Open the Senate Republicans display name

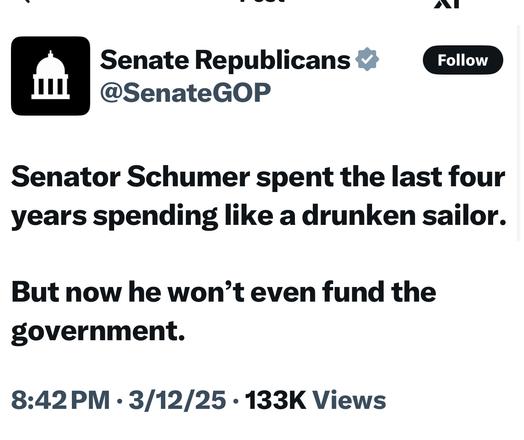[x=225, y=60]
